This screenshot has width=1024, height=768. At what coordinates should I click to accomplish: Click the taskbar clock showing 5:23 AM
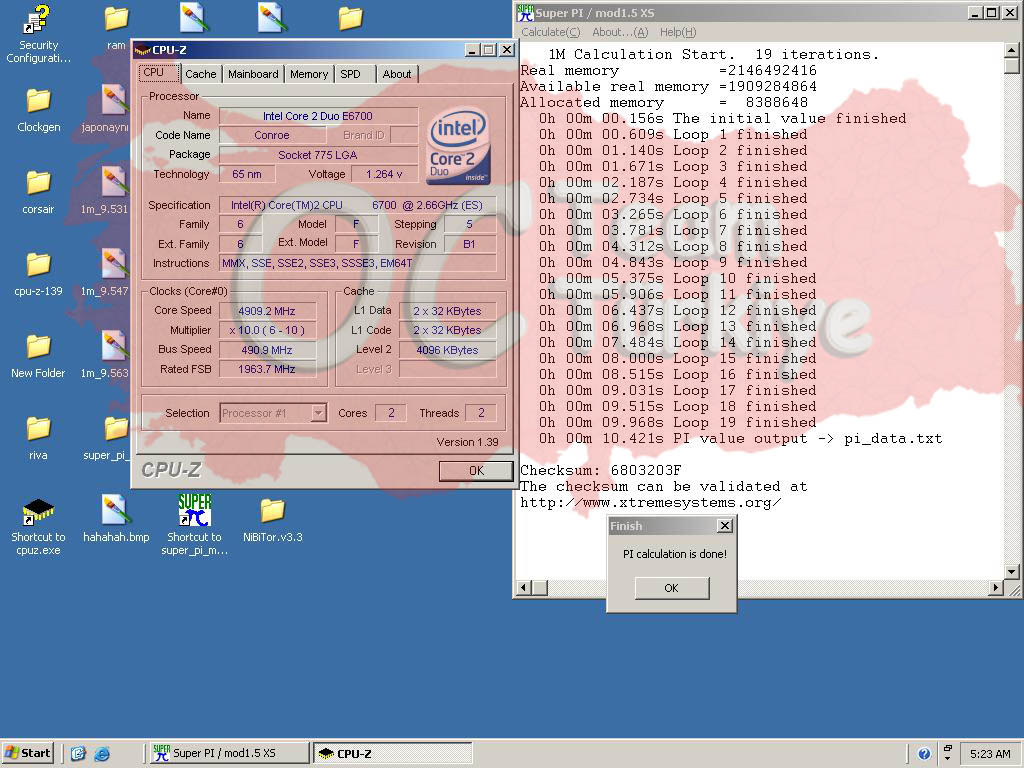990,754
